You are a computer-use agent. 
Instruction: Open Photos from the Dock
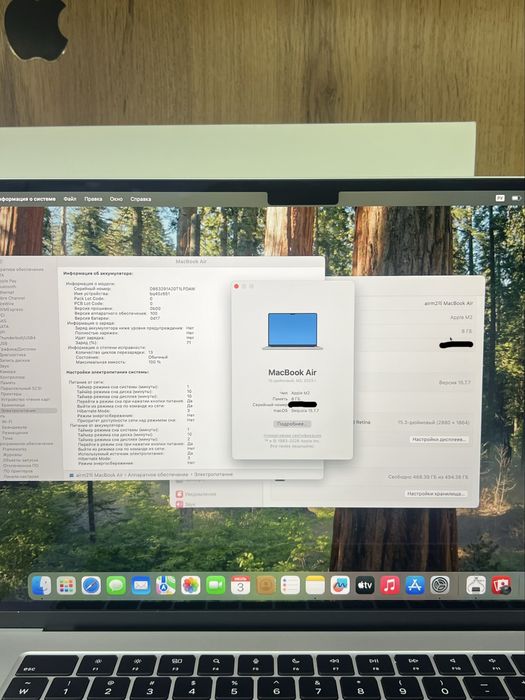point(191,585)
